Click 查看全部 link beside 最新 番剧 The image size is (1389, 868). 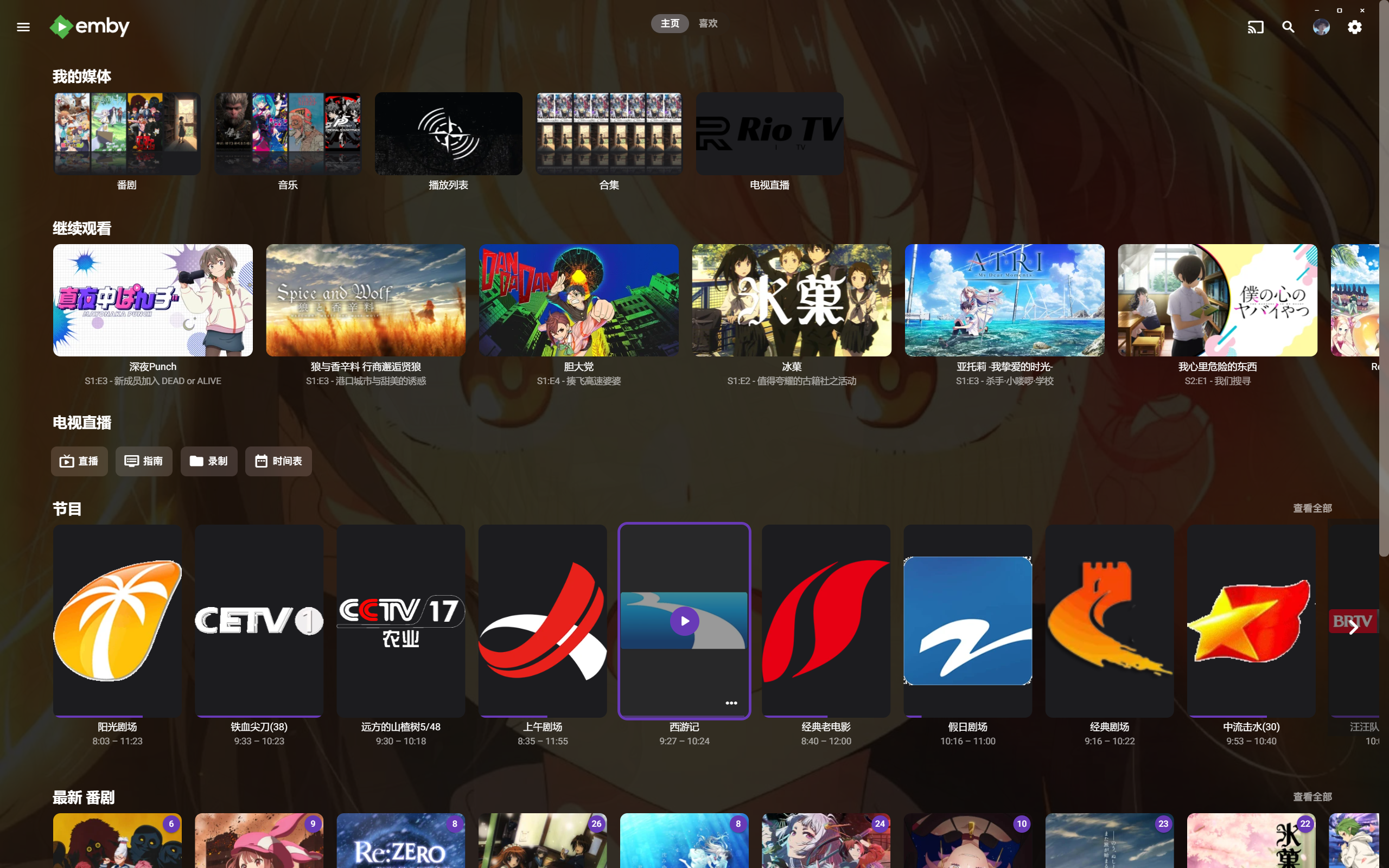[1312, 796]
